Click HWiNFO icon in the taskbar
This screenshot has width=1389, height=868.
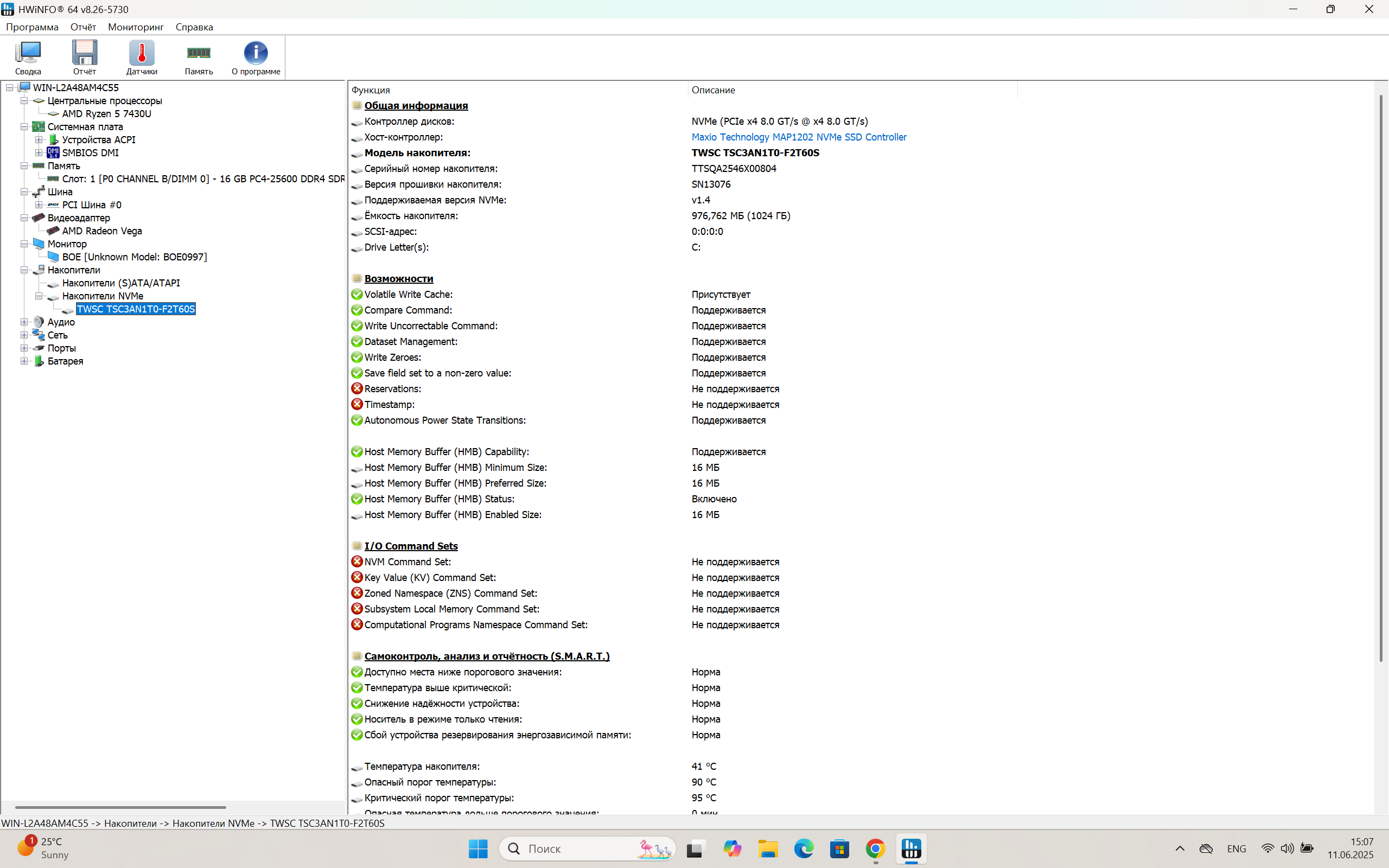(911, 848)
